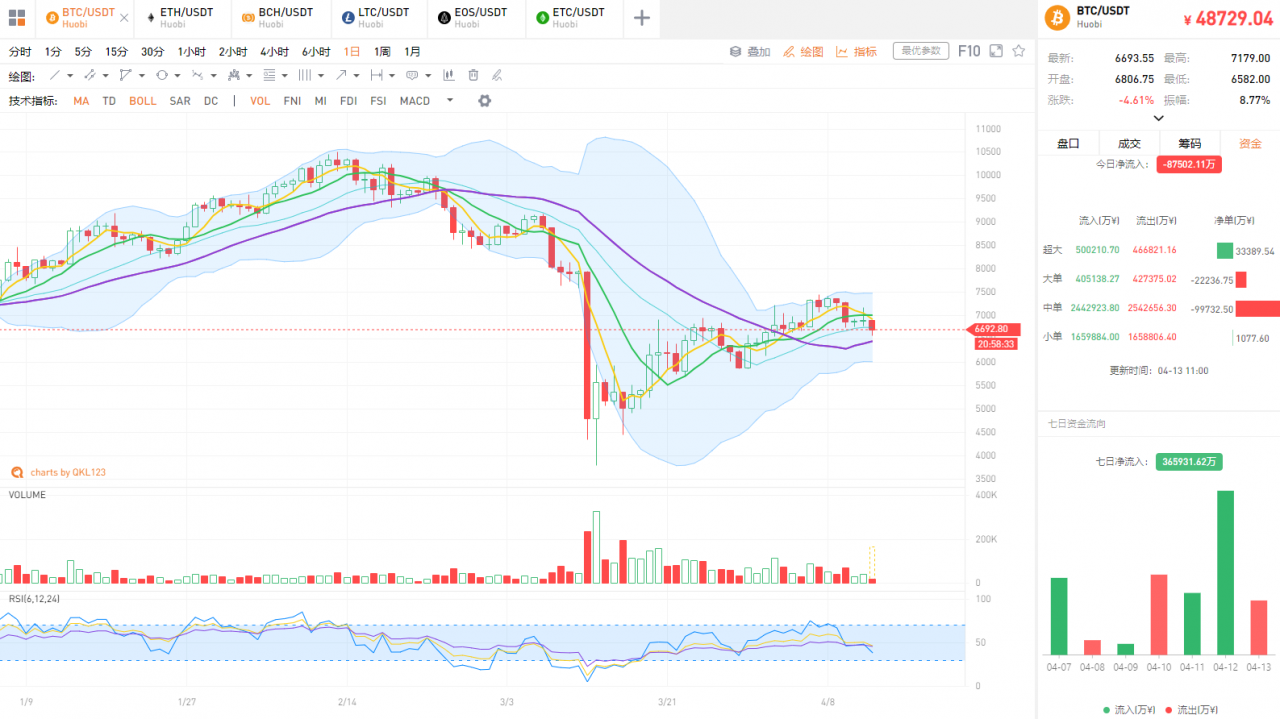1280x719 pixels.
Task: Toggle the SAR indicator
Action: click(x=180, y=101)
